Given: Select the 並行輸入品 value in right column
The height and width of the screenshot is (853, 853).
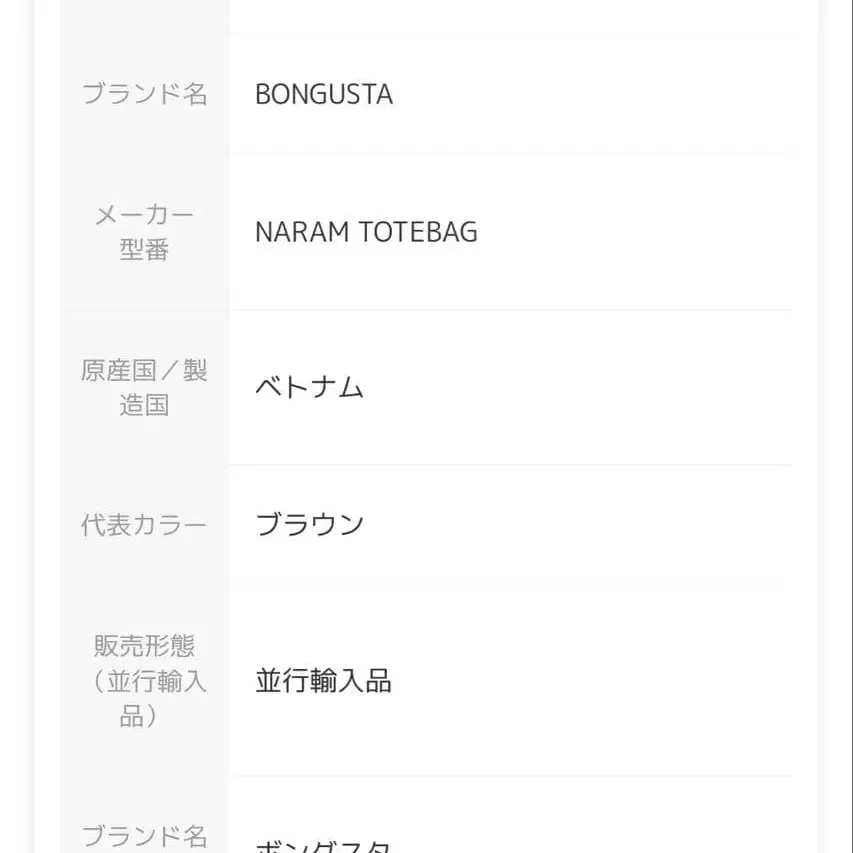Looking at the screenshot, I should (x=323, y=681).
